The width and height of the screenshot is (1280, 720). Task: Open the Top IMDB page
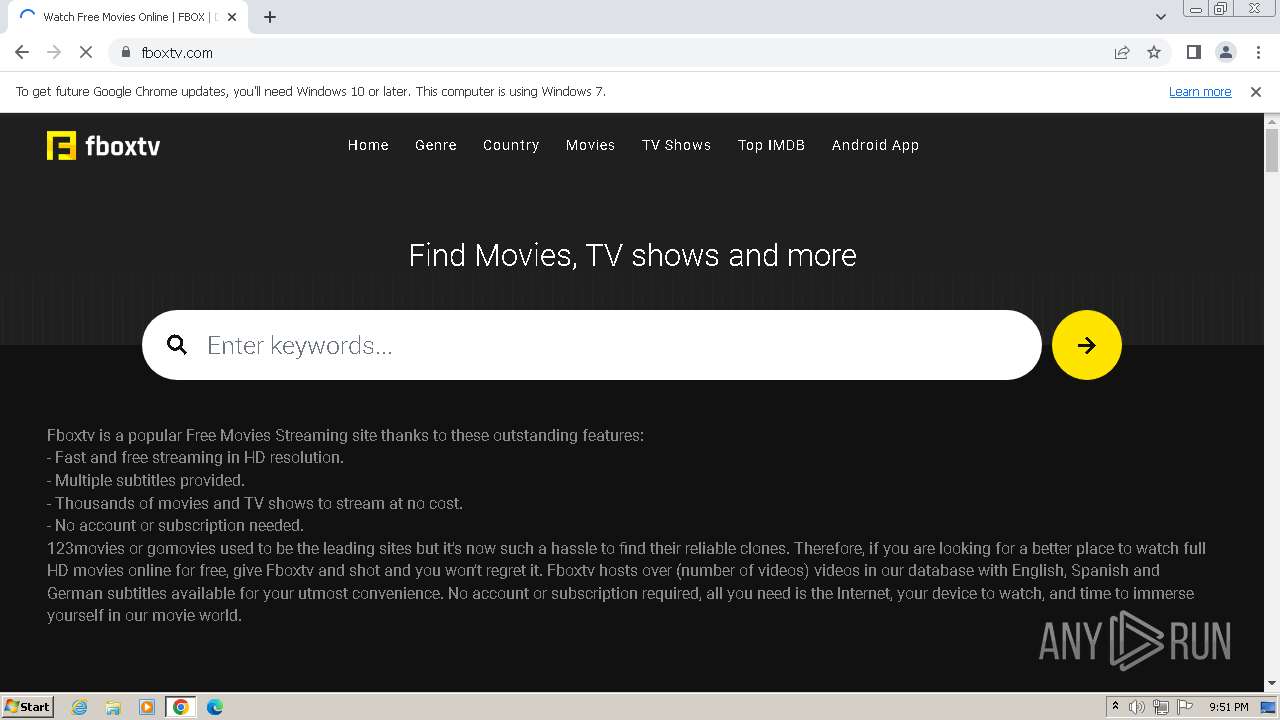771,145
